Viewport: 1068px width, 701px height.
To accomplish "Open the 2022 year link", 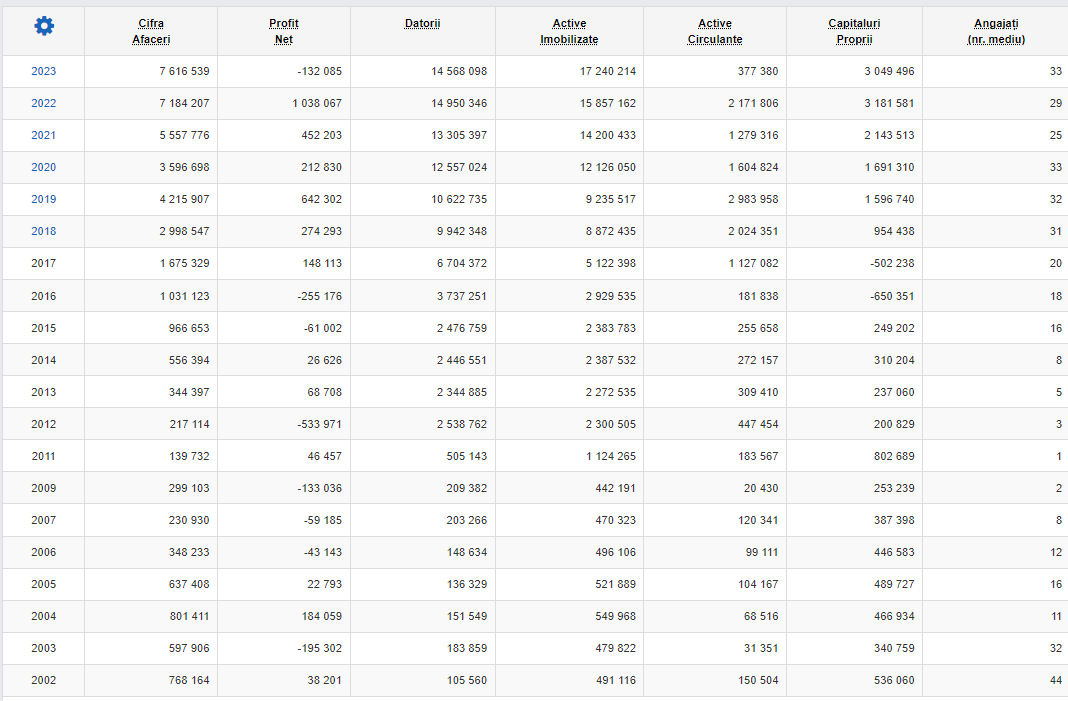I will (x=44, y=103).
